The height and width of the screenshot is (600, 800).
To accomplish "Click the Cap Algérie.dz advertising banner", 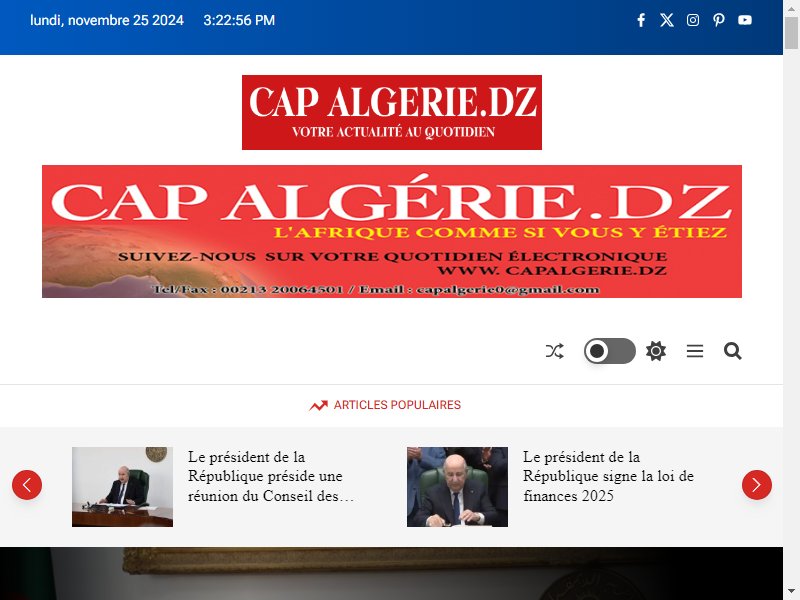I will pyautogui.click(x=392, y=231).
